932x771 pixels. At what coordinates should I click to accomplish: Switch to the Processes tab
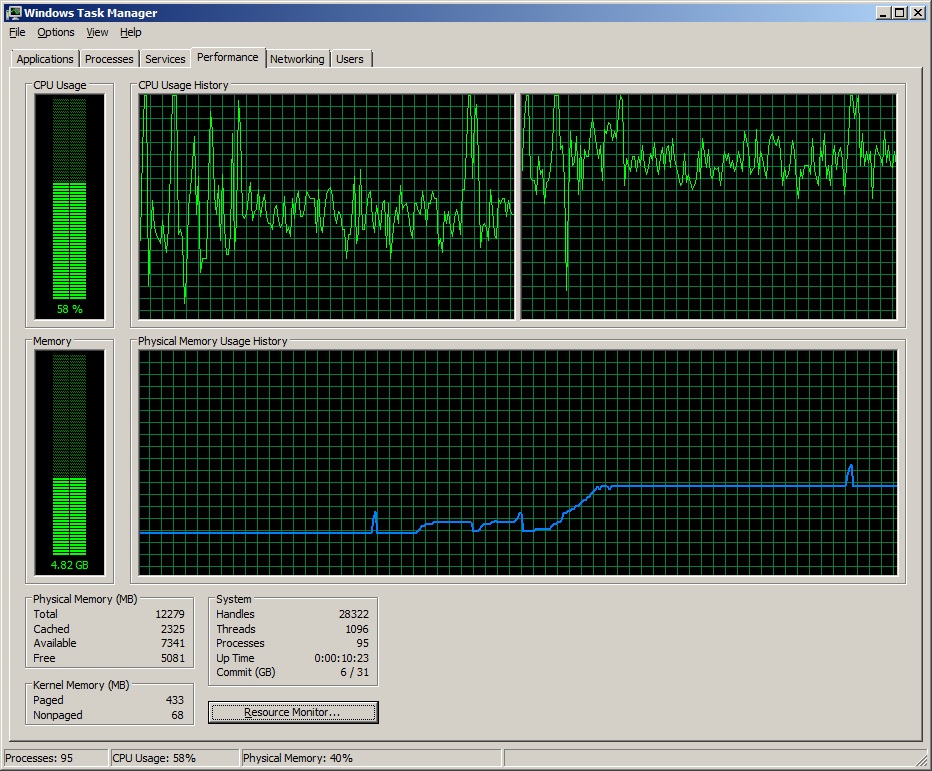pyautogui.click(x=109, y=59)
